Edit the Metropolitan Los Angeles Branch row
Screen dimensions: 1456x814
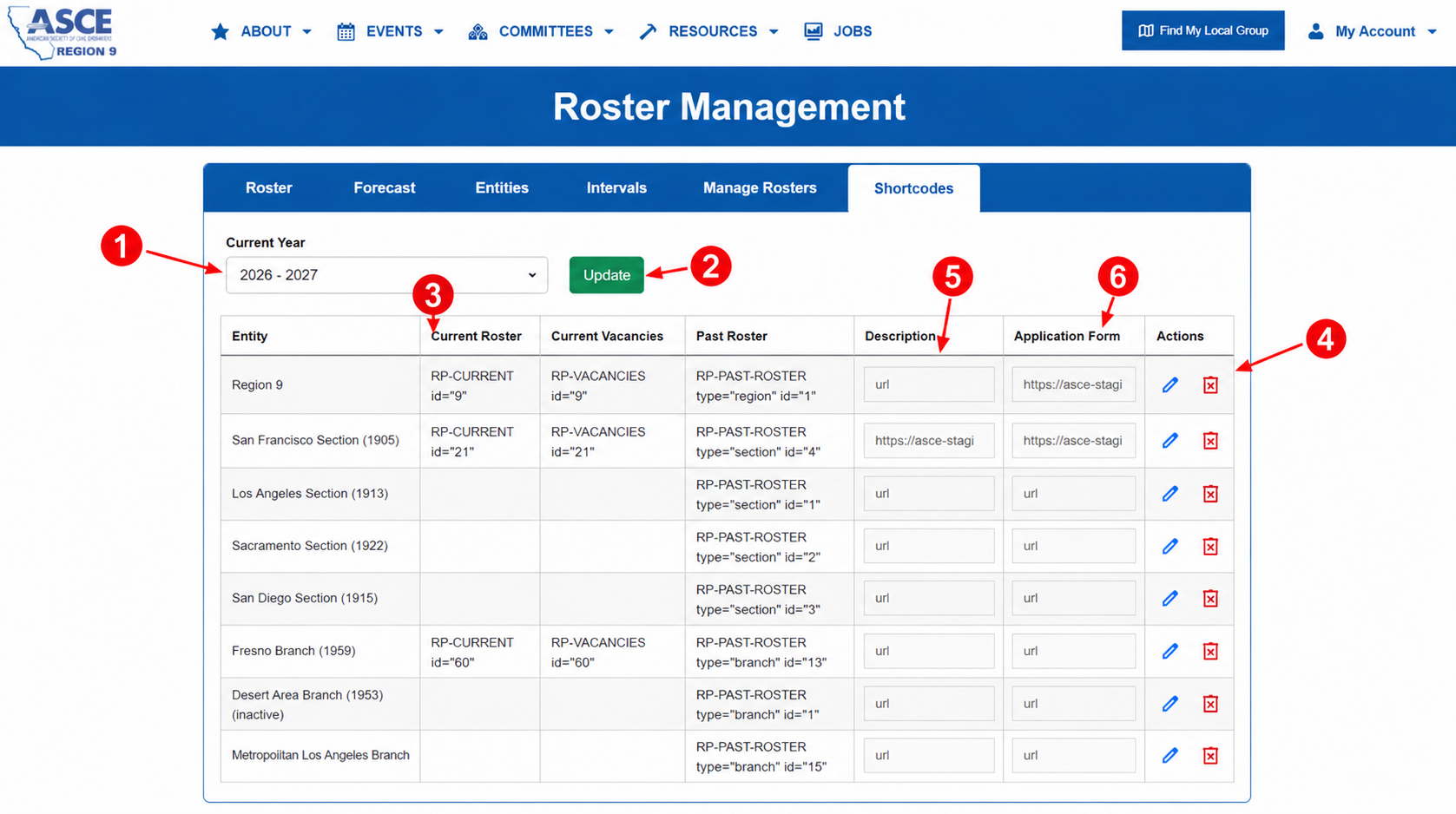click(1169, 755)
